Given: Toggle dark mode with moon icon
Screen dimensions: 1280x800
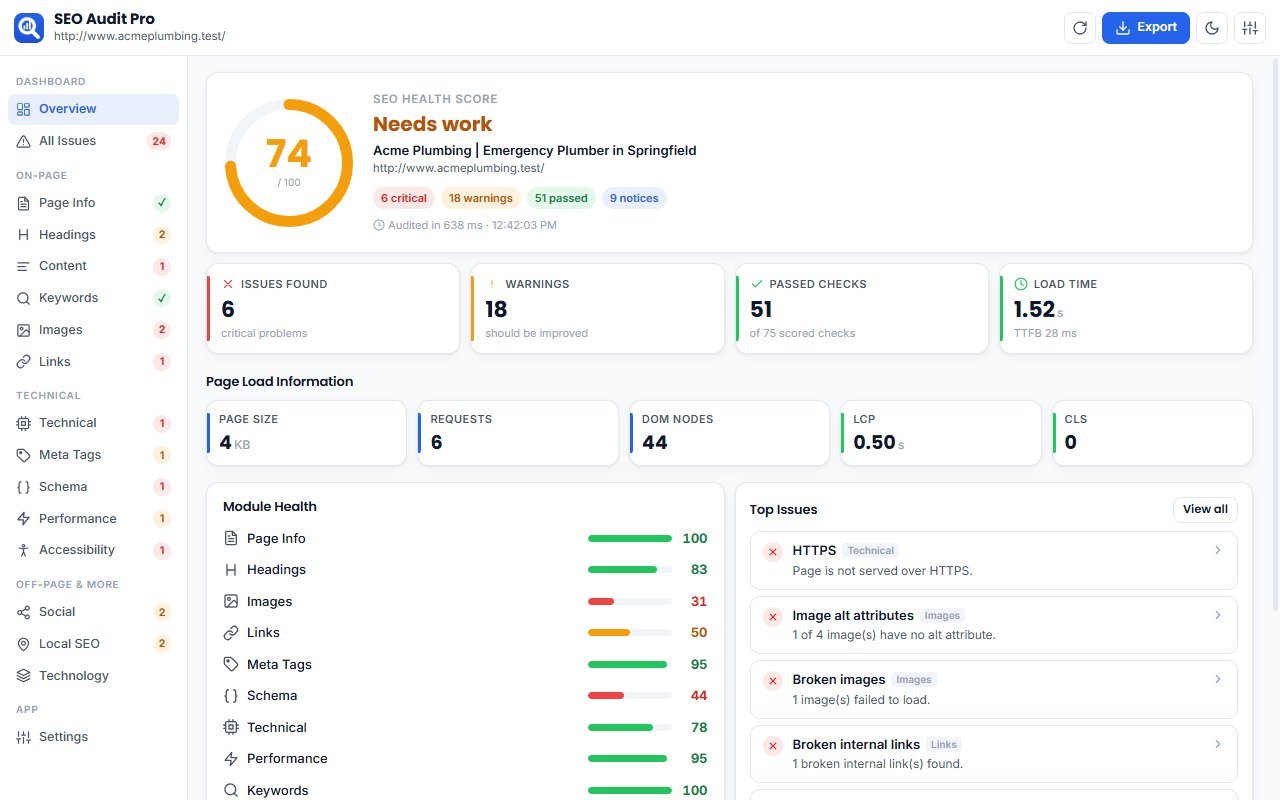Looking at the screenshot, I should (x=1213, y=28).
